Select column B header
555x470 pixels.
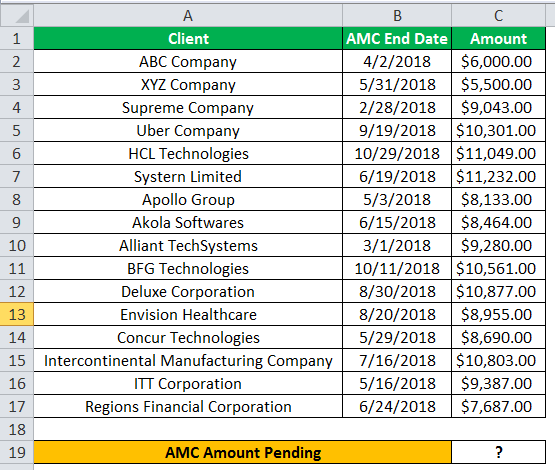click(397, 16)
